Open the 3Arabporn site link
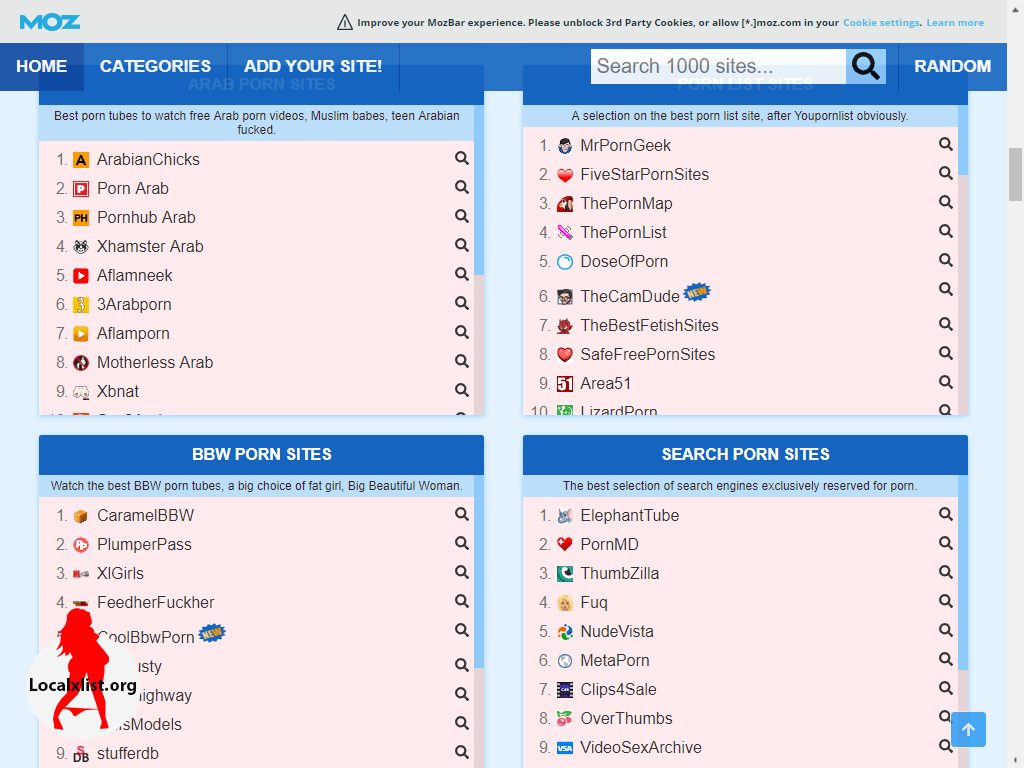Viewport: 1024px width, 768px height. (135, 304)
